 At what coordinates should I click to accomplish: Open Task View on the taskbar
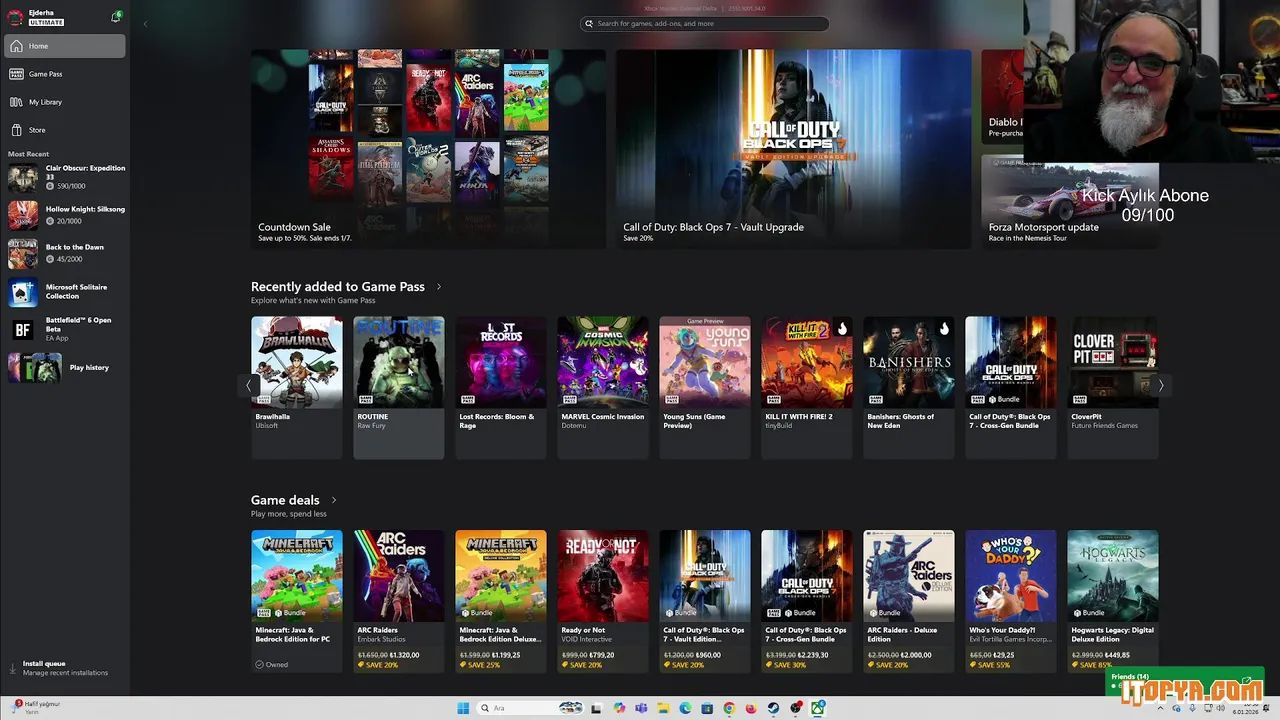[597, 708]
